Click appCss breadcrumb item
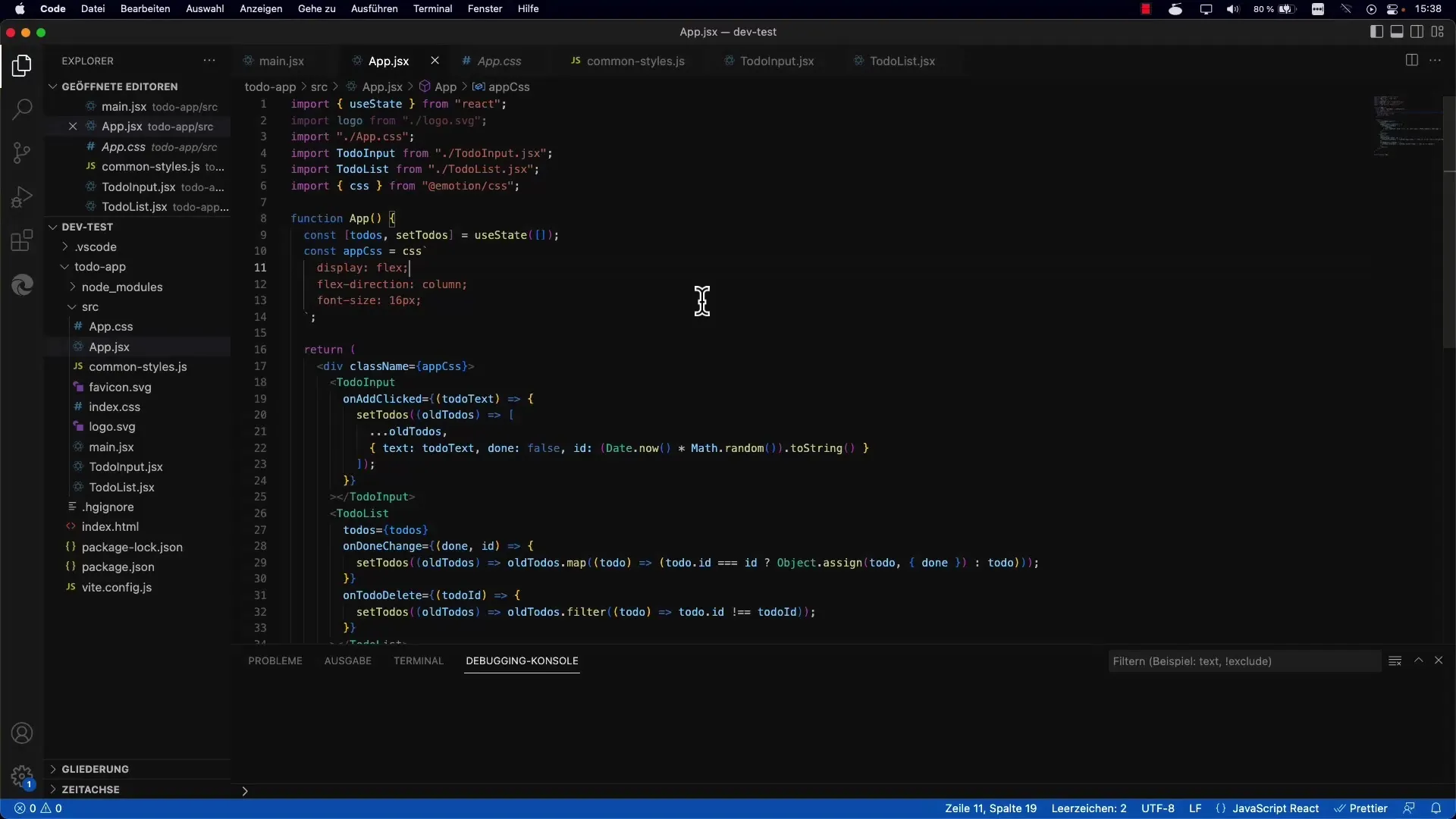Viewport: 1456px width, 819px height. (x=501, y=86)
